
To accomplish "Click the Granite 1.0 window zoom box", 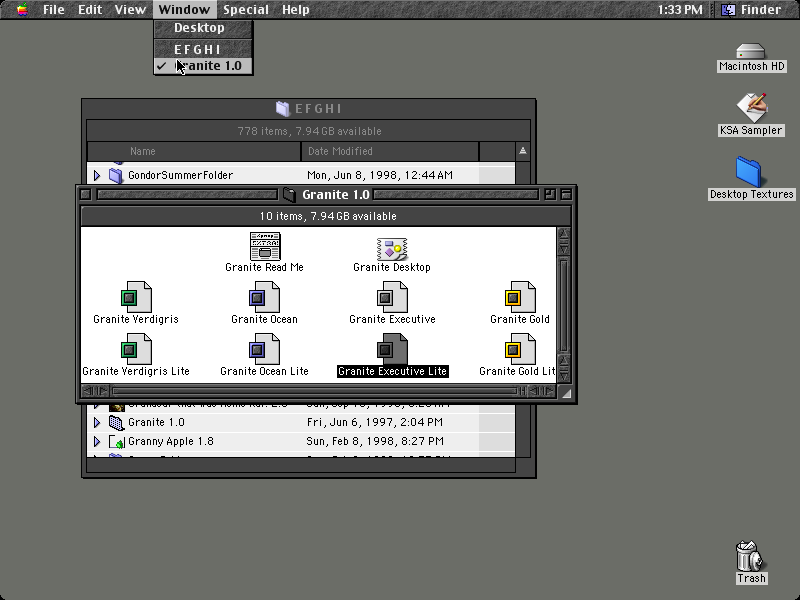I will point(549,194).
